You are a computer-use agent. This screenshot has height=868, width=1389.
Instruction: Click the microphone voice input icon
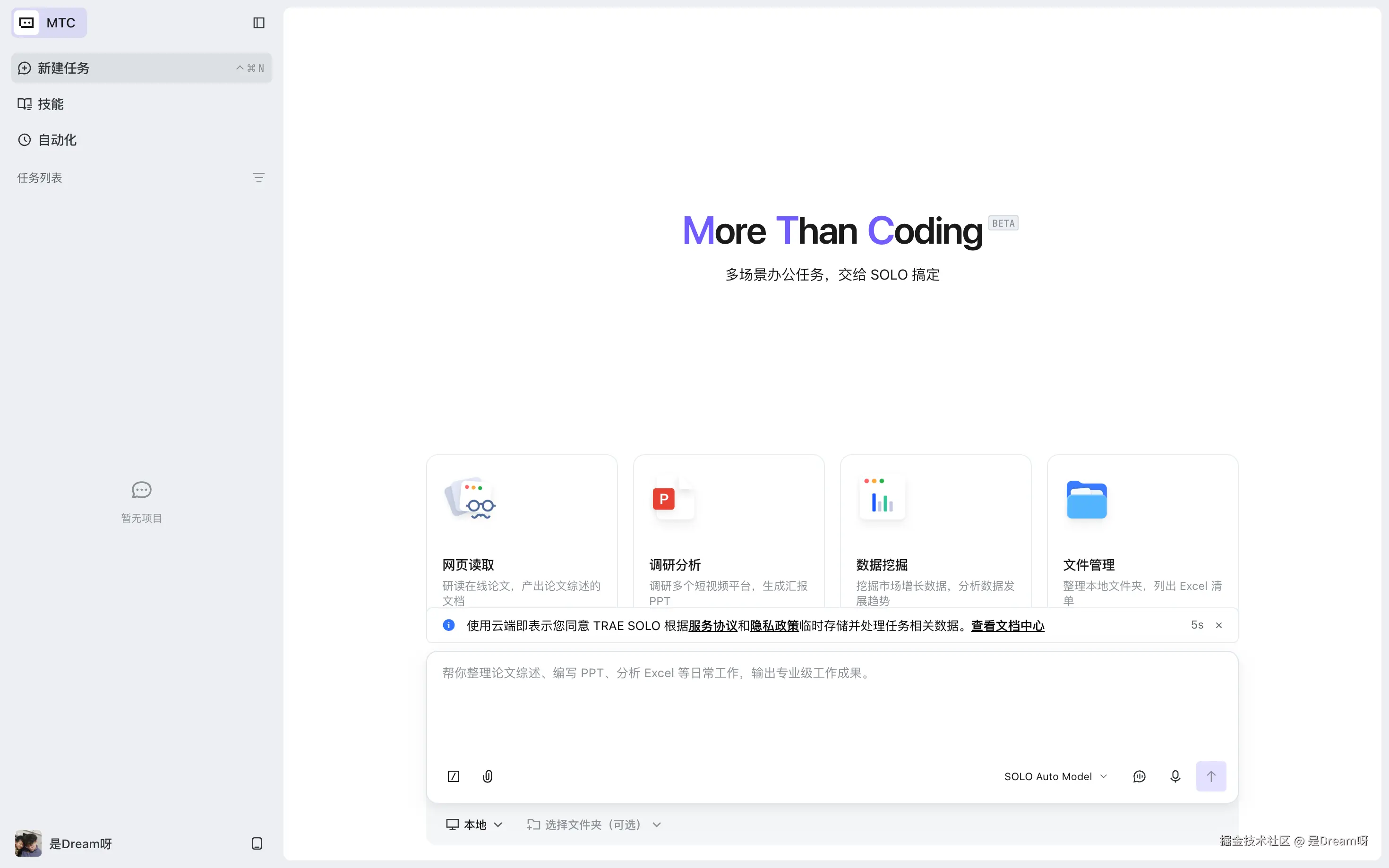[x=1175, y=776]
